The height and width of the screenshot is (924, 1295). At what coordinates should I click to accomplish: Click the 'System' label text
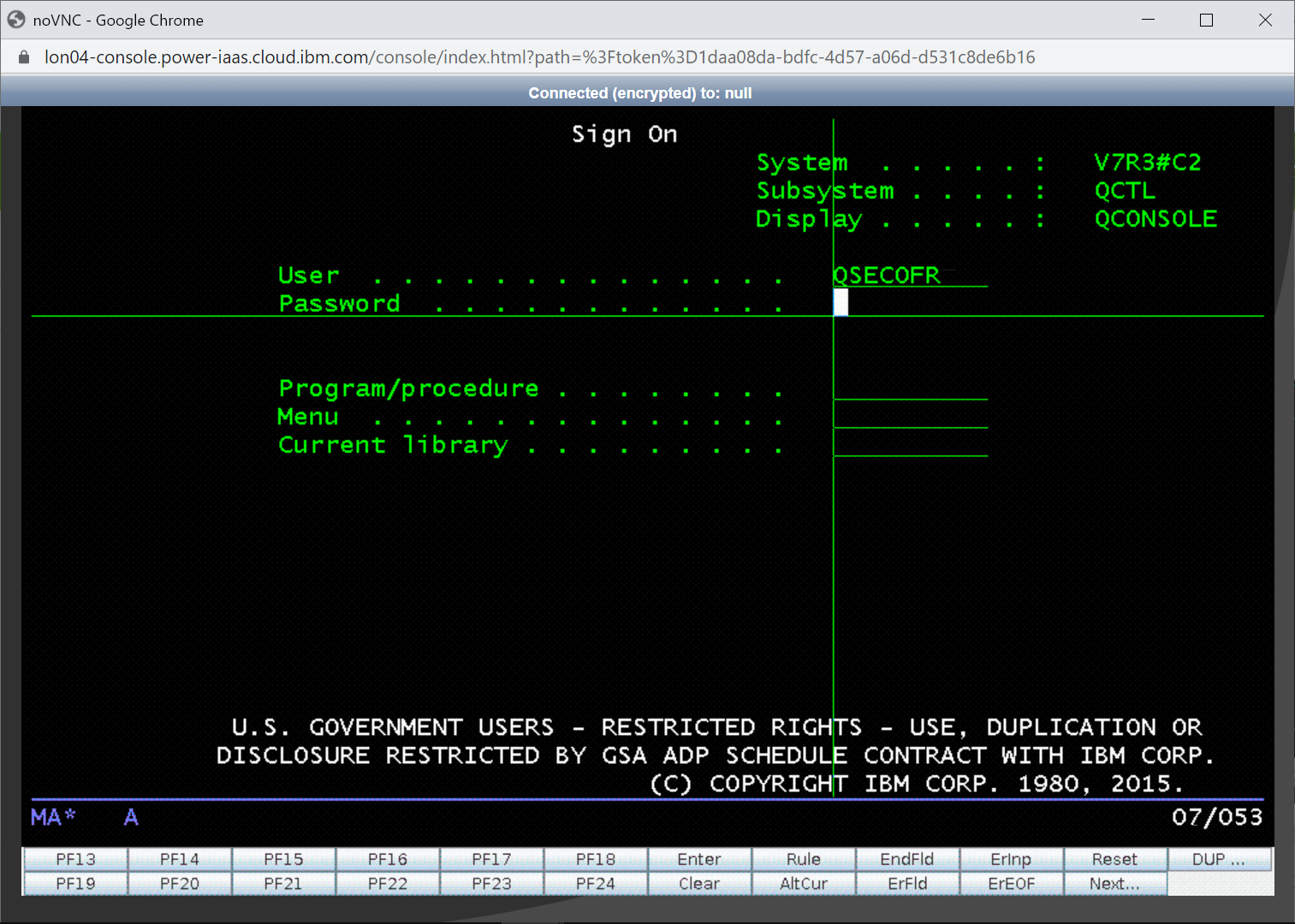click(802, 163)
